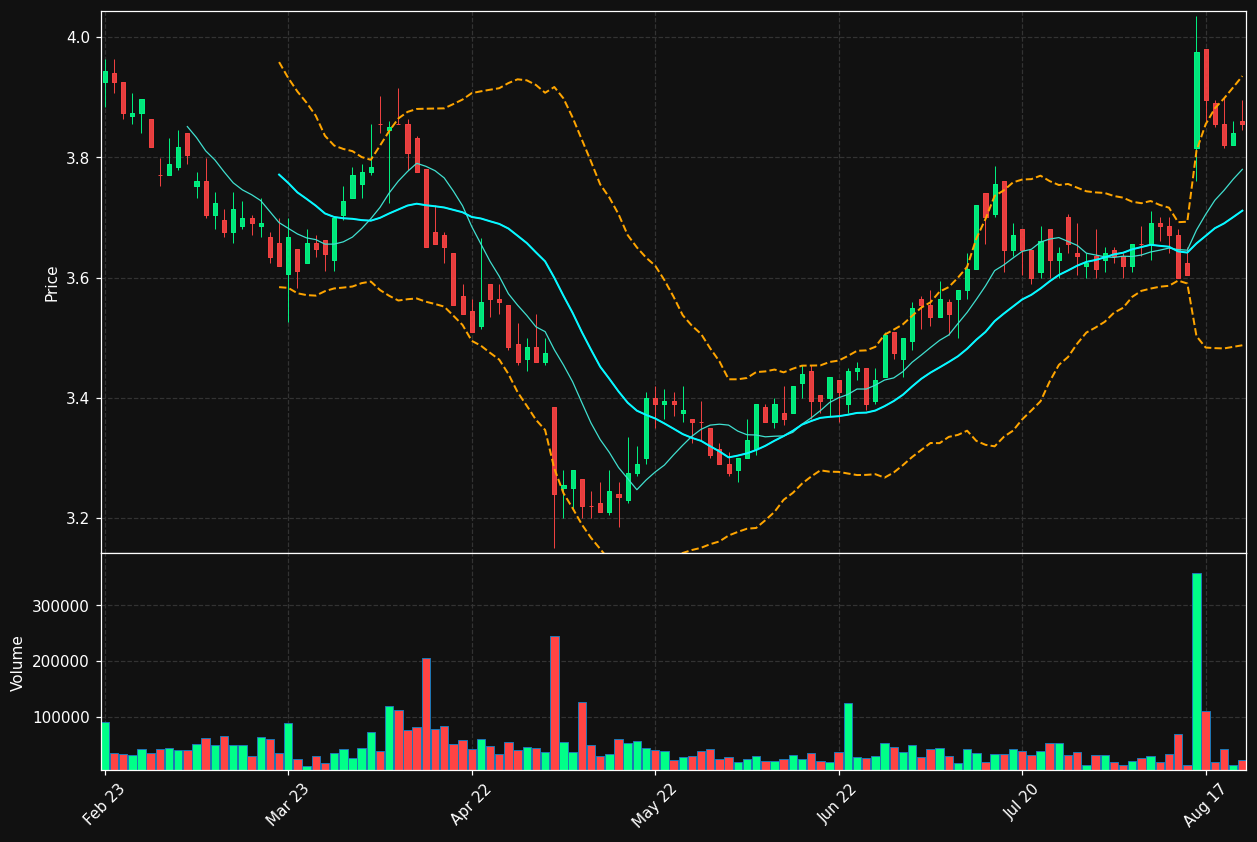The width and height of the screenshot is (1257, 842).
Task: Click the 'Aug 17' date label
Action: pyautogui.click(x=1205, y=804)
